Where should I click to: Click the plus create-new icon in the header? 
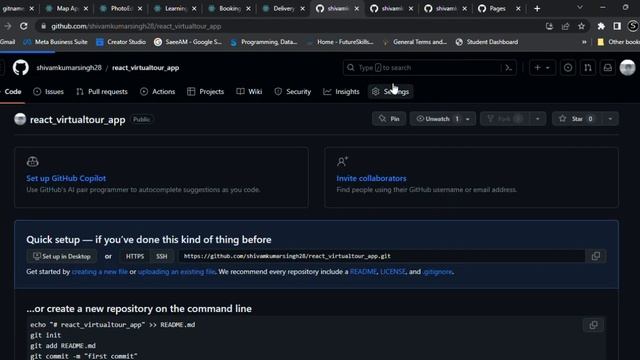coord(537,68)
